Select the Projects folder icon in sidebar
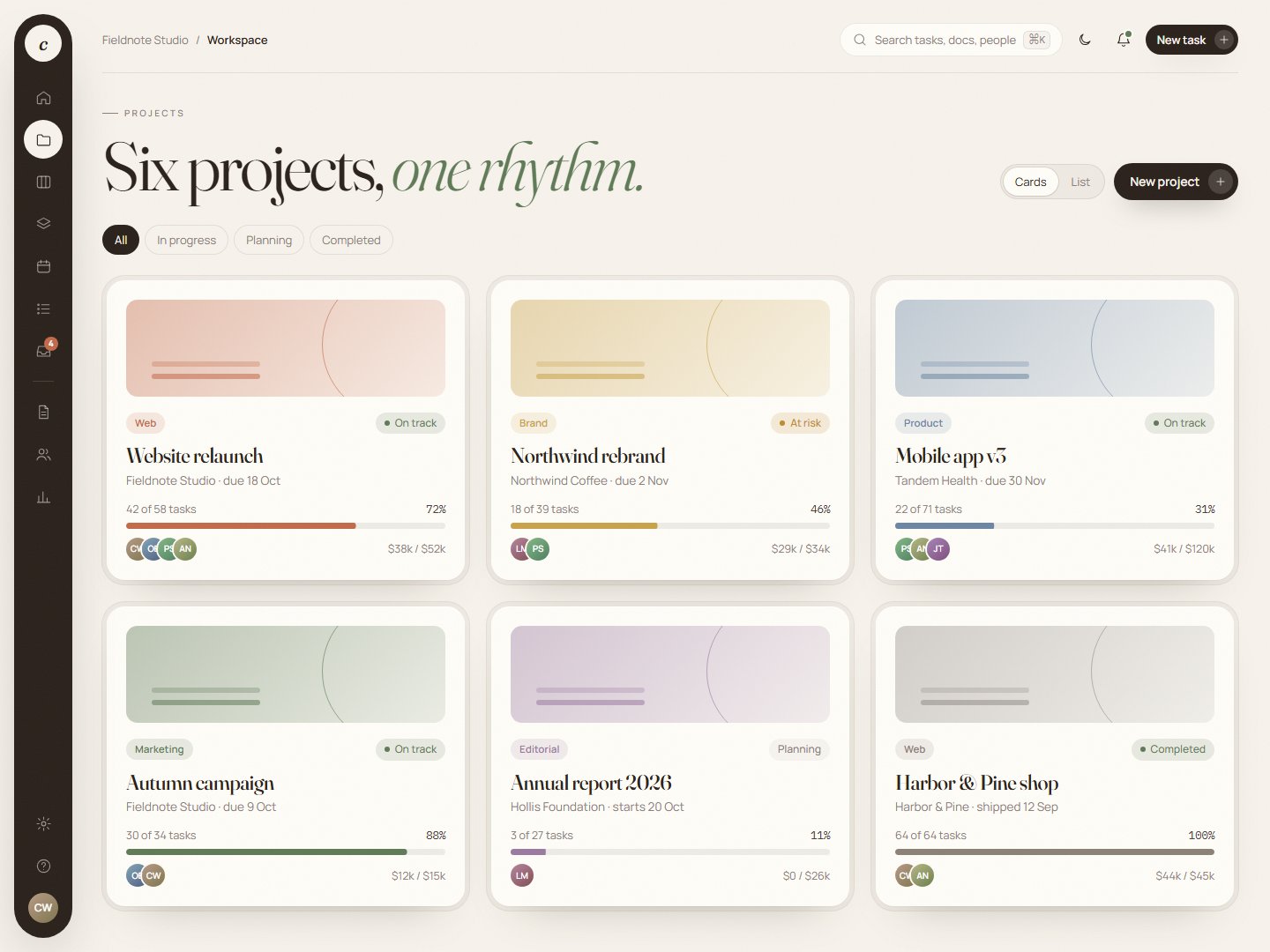1270x952 pixels. coord(43,139)
